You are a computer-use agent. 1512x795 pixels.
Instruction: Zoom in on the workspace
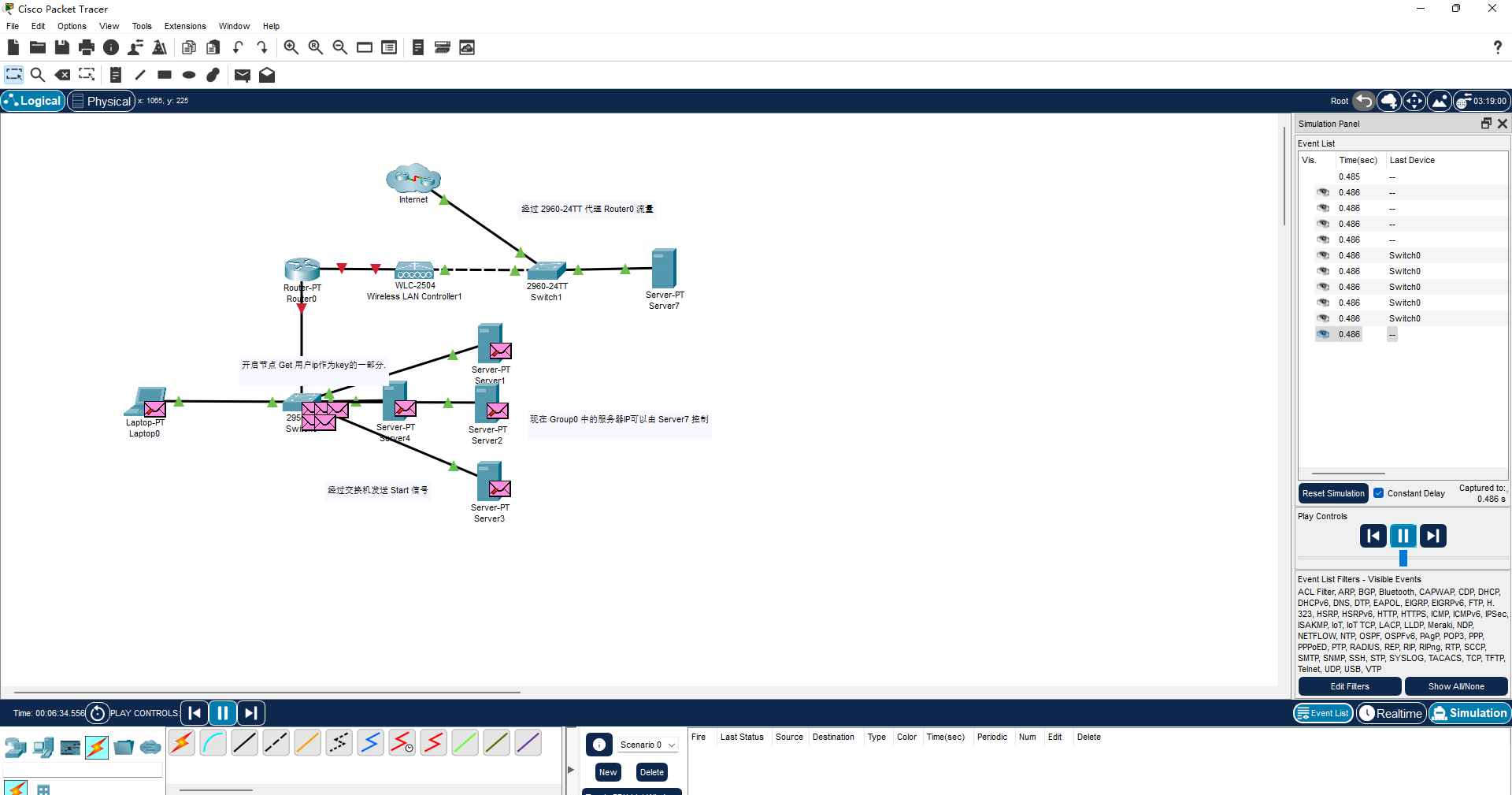291,47
